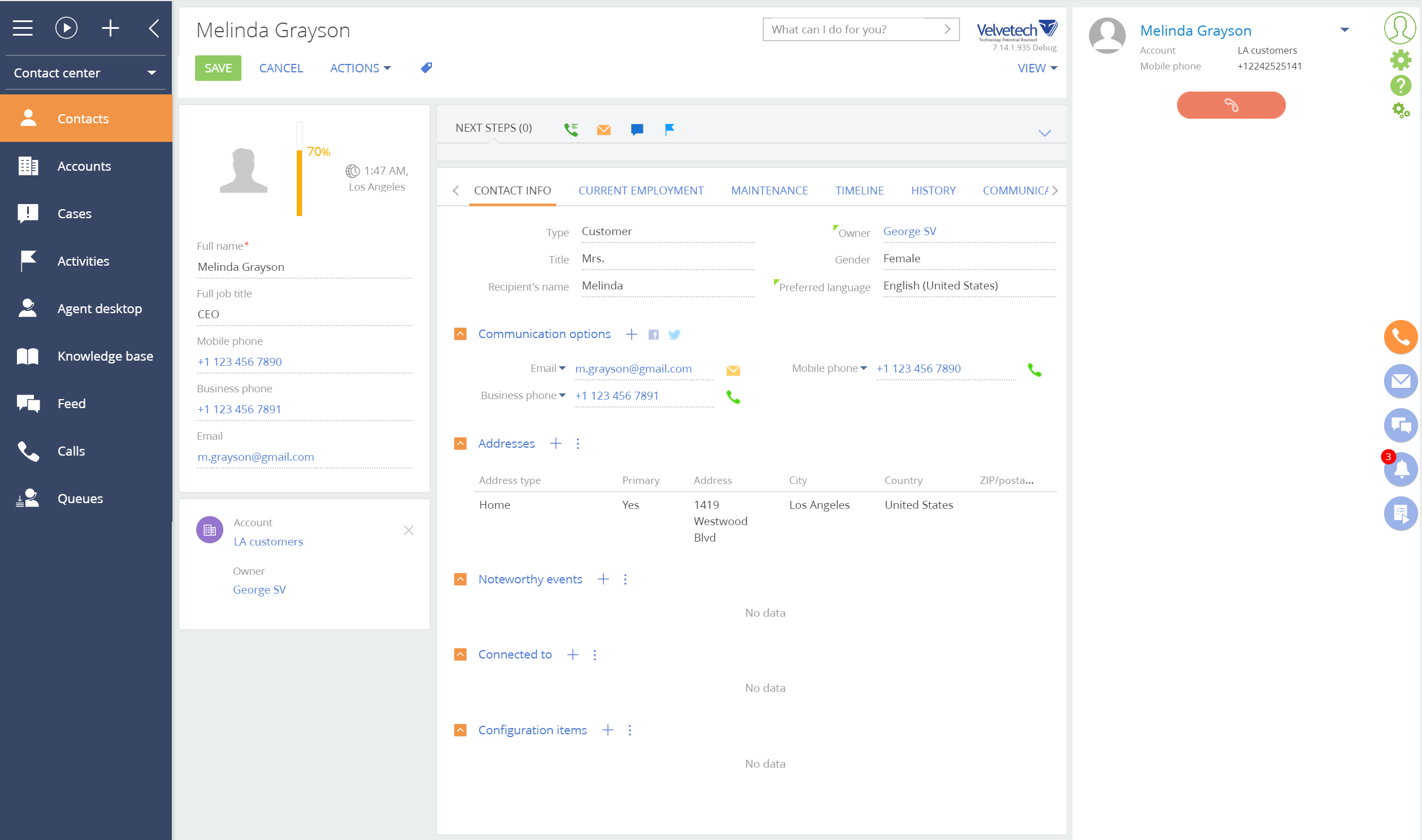Open the notifications bell in right panel
The image size is (1422, 840).
1401,470
